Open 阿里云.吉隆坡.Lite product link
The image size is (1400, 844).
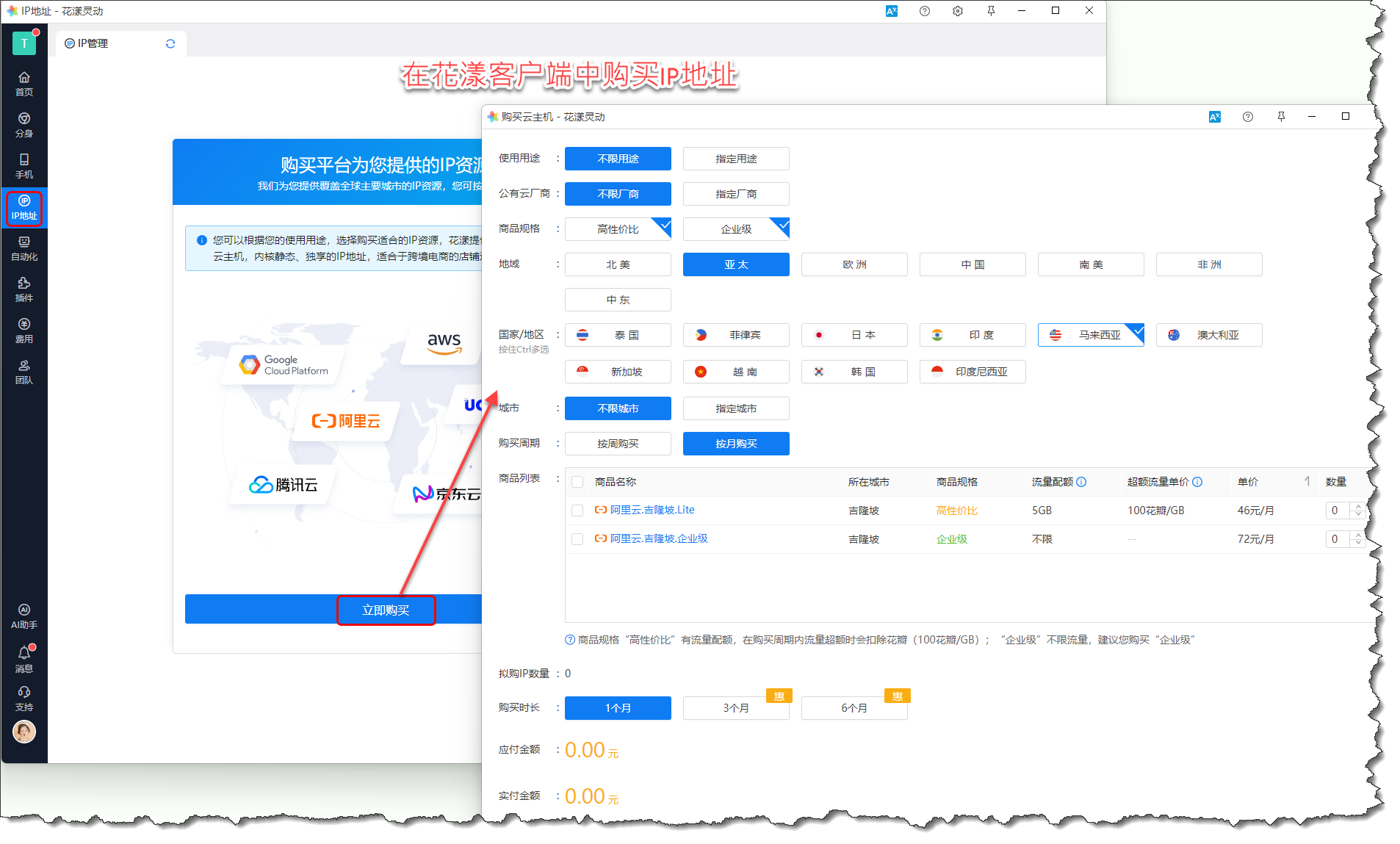coord(652,510)
